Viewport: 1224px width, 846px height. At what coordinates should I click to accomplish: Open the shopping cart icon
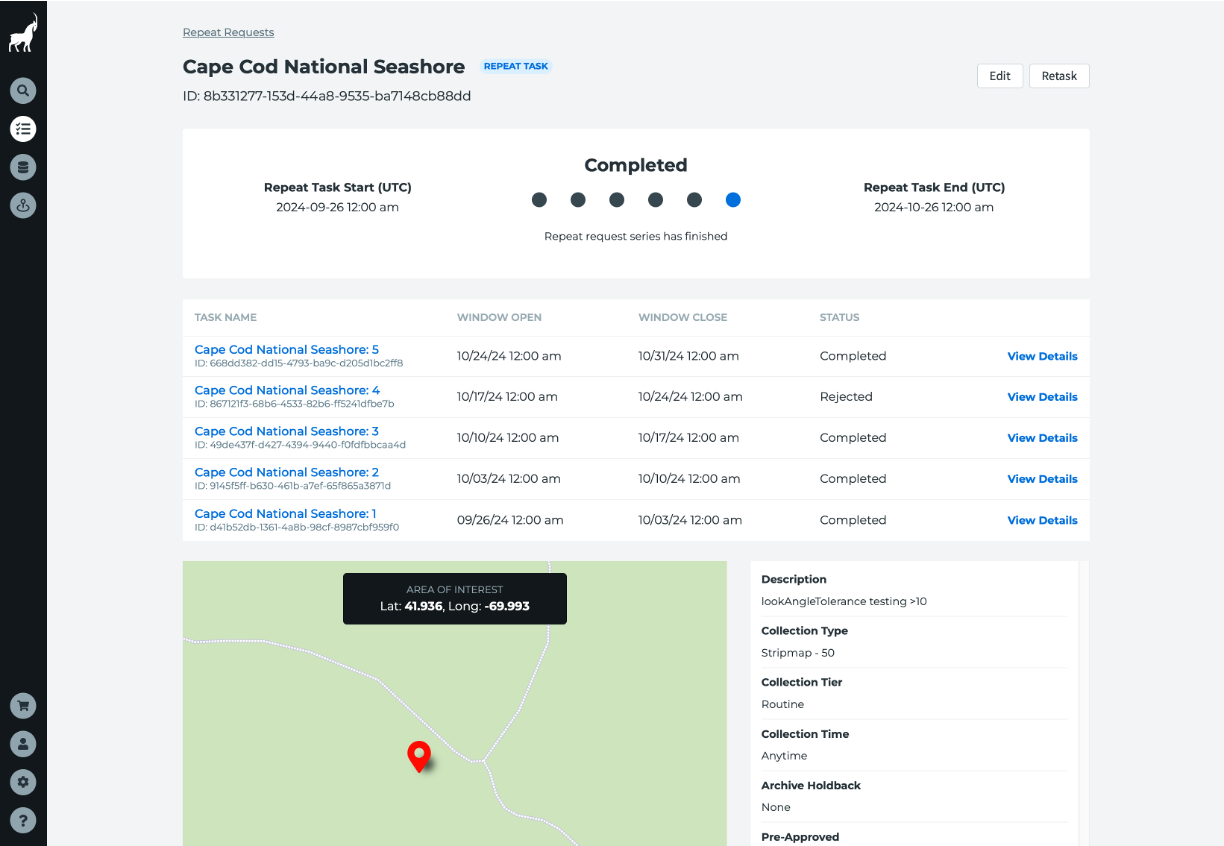pos(23,706)
